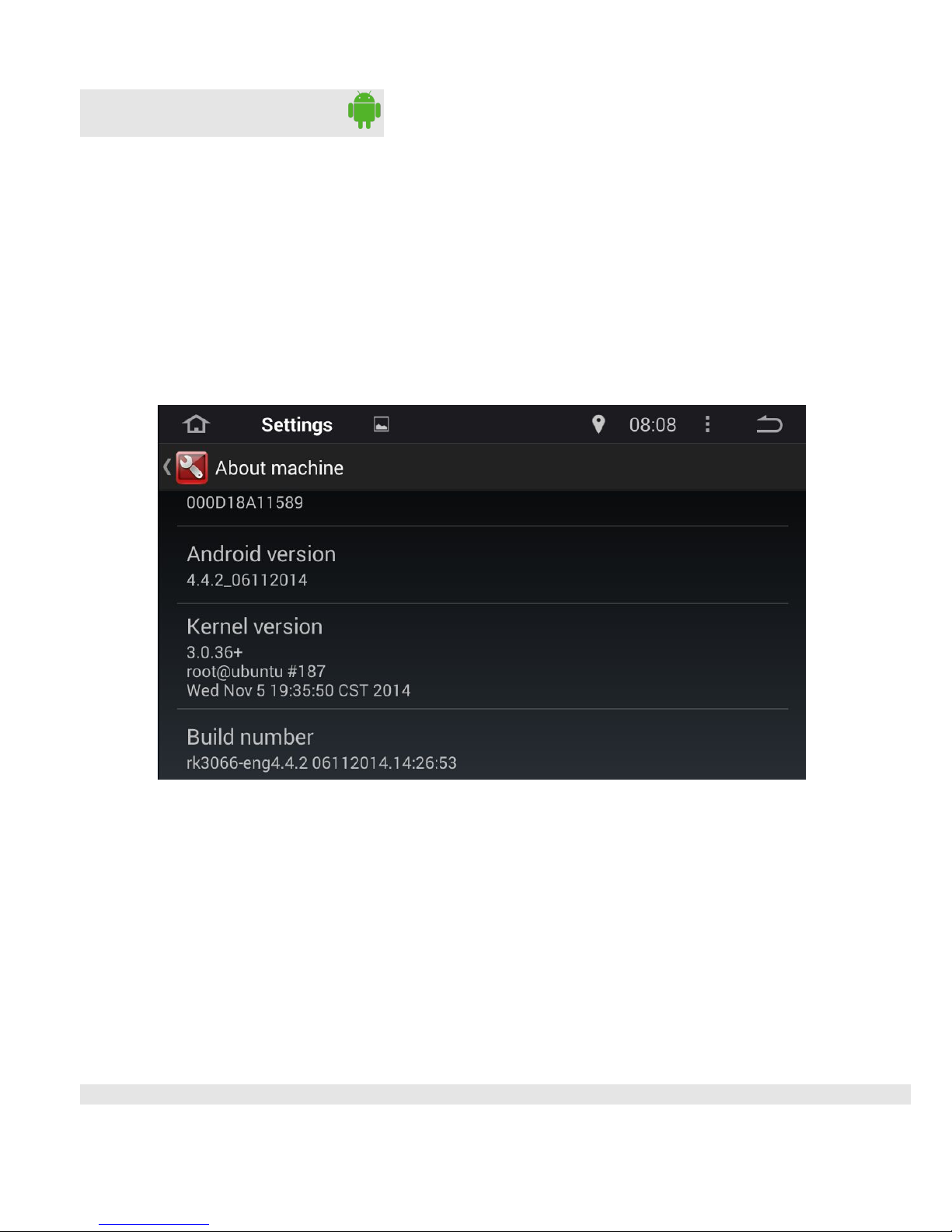Open the Android version item
Screen dimensions: 952x1232
tap(483, 565)
